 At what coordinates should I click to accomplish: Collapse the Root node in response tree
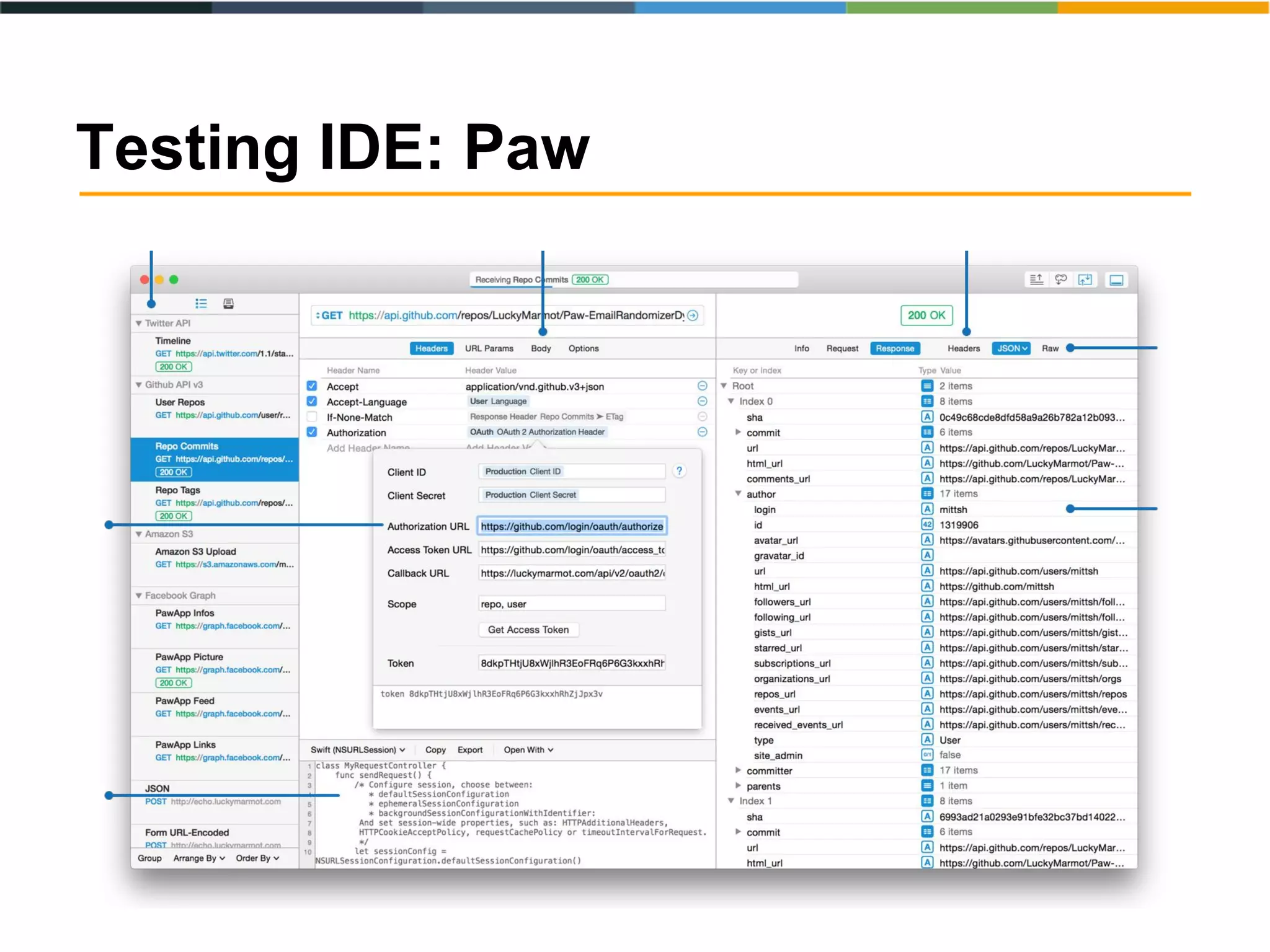[x=724, y=386]
